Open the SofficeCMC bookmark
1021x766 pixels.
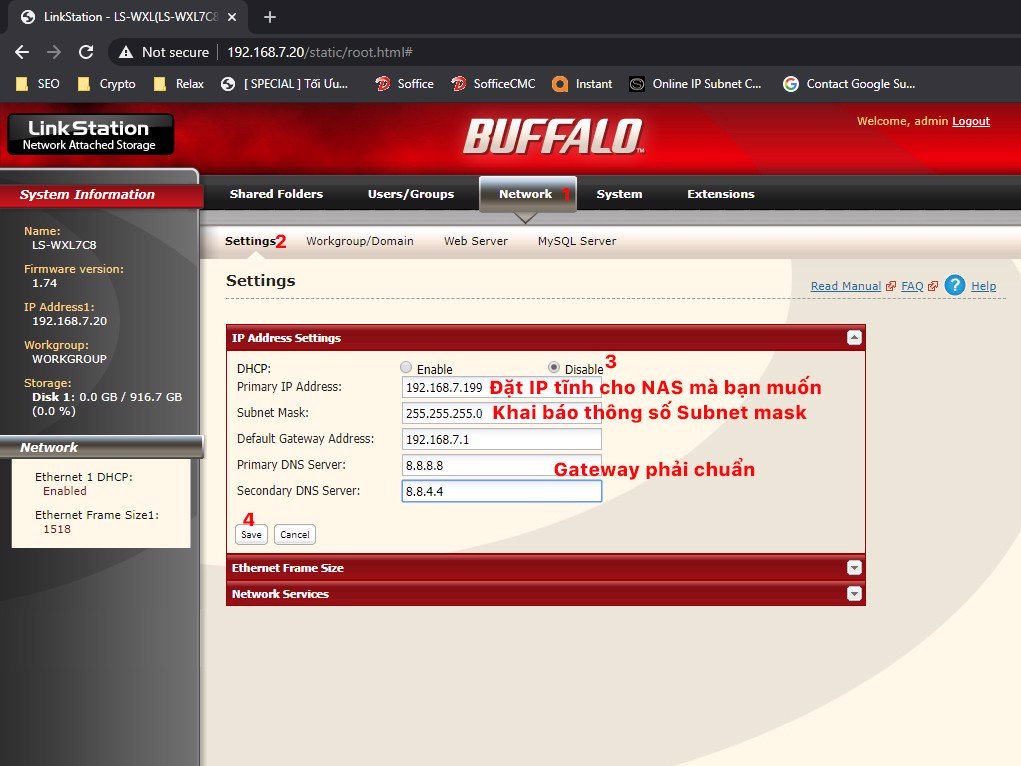point(494,84)
